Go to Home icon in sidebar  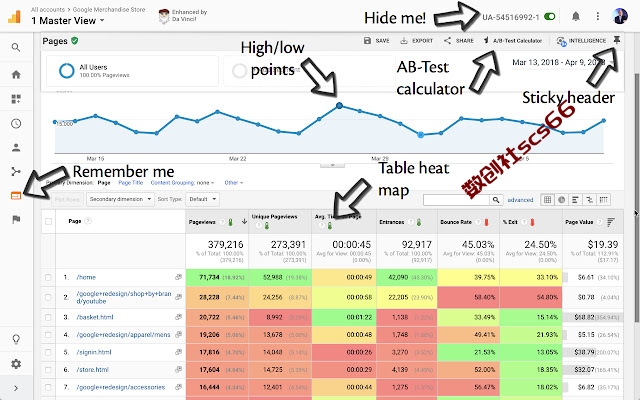(x=16, y=75)
